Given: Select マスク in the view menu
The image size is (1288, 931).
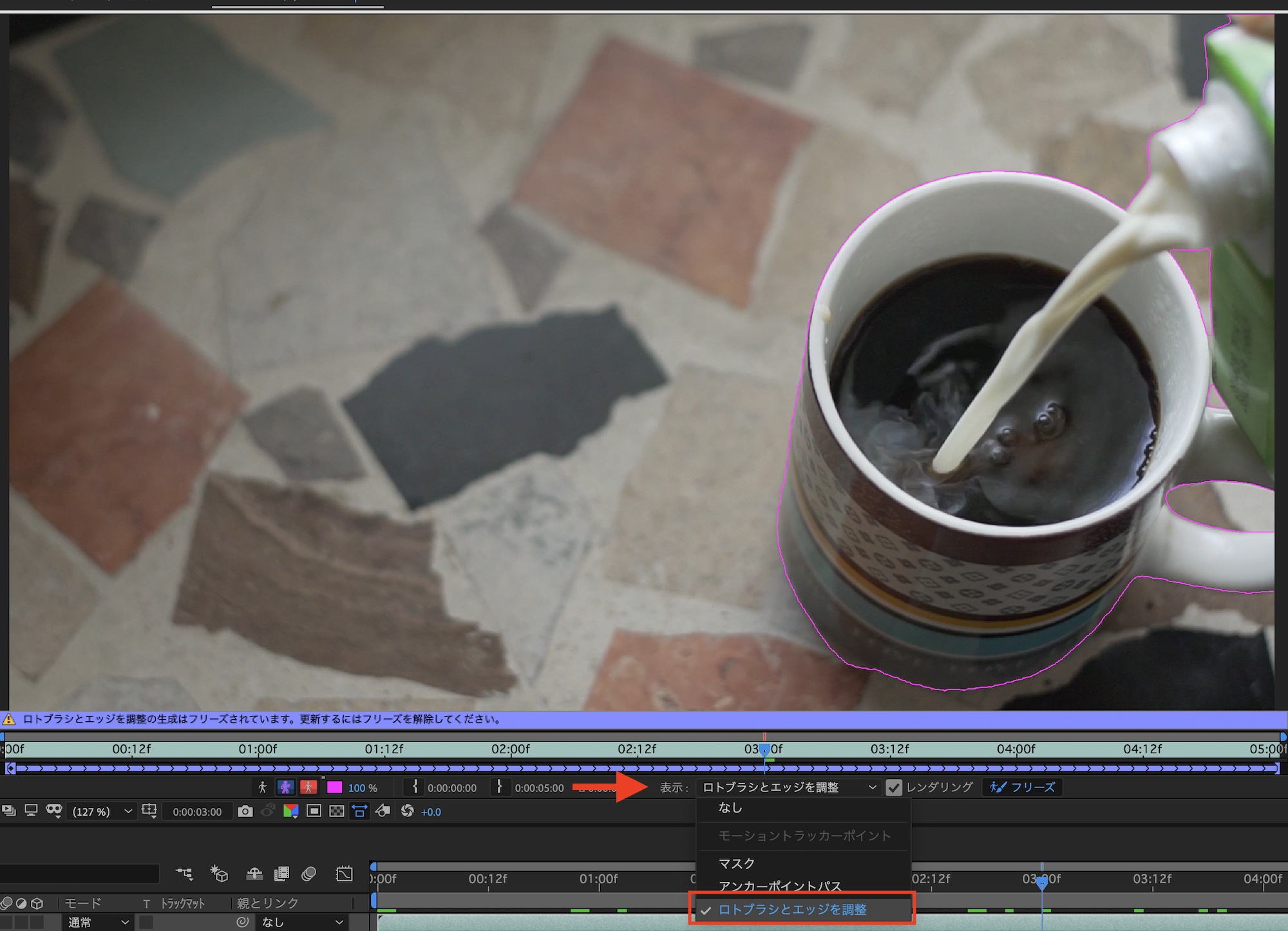Looking at the screenshot, I should pyautogui.click(x=737, y=863).
